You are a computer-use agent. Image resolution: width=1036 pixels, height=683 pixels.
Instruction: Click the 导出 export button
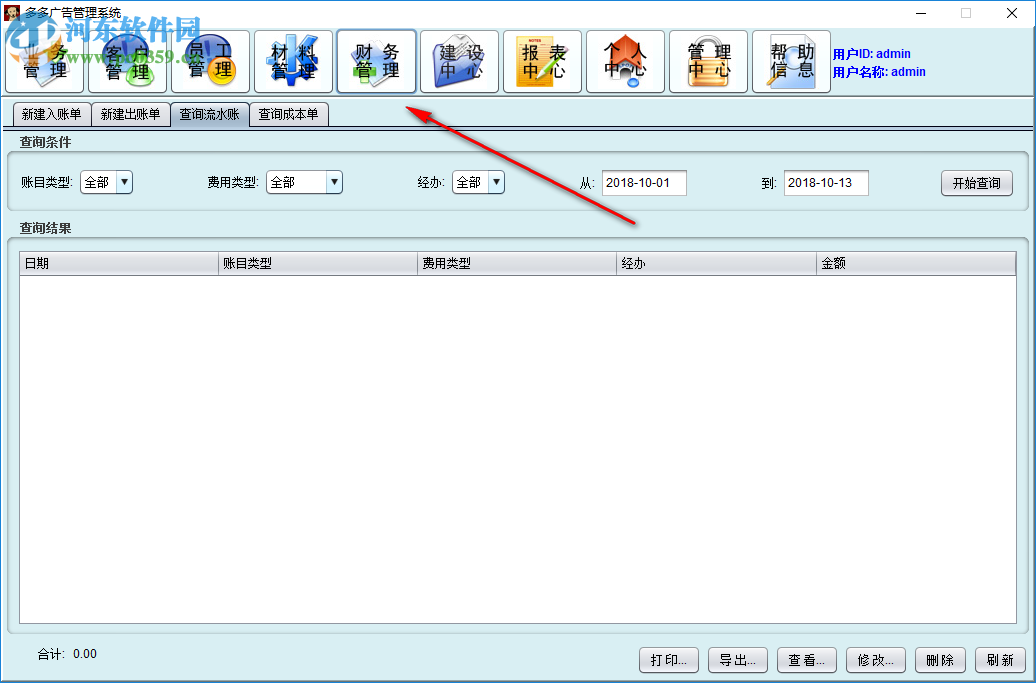click(x=737, y=660)
